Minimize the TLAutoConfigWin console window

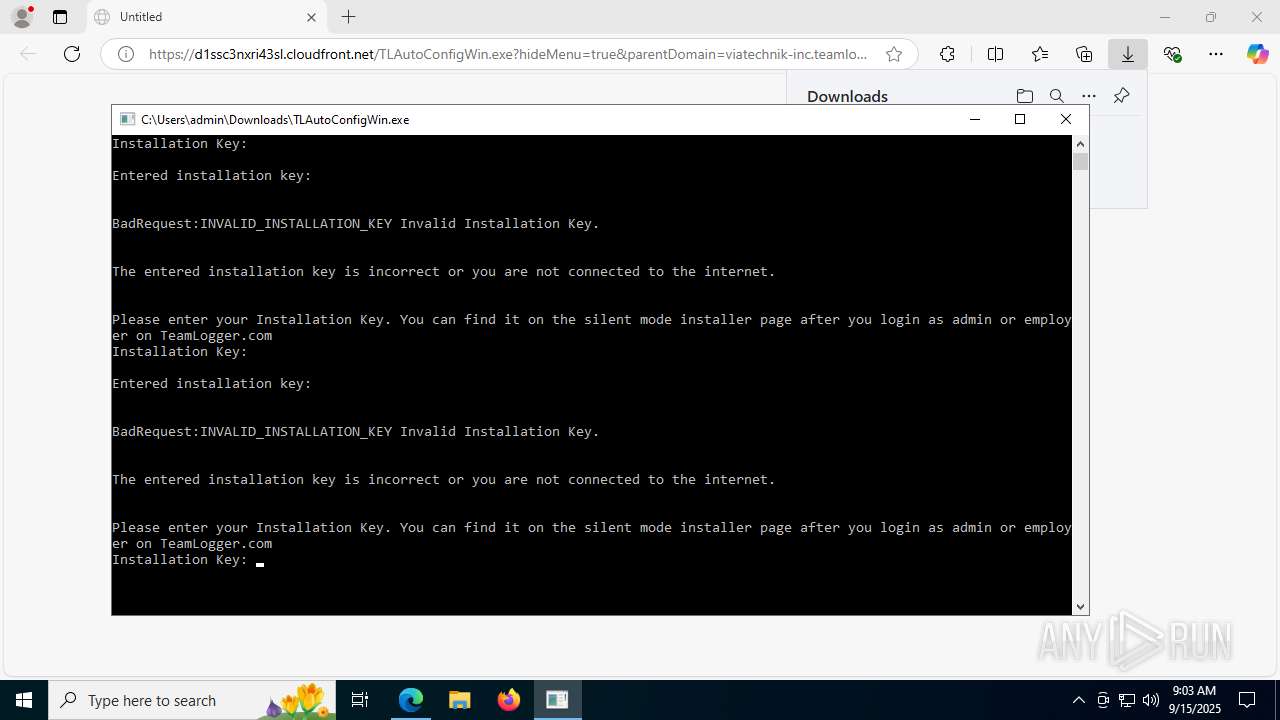(x=975, y=119)
